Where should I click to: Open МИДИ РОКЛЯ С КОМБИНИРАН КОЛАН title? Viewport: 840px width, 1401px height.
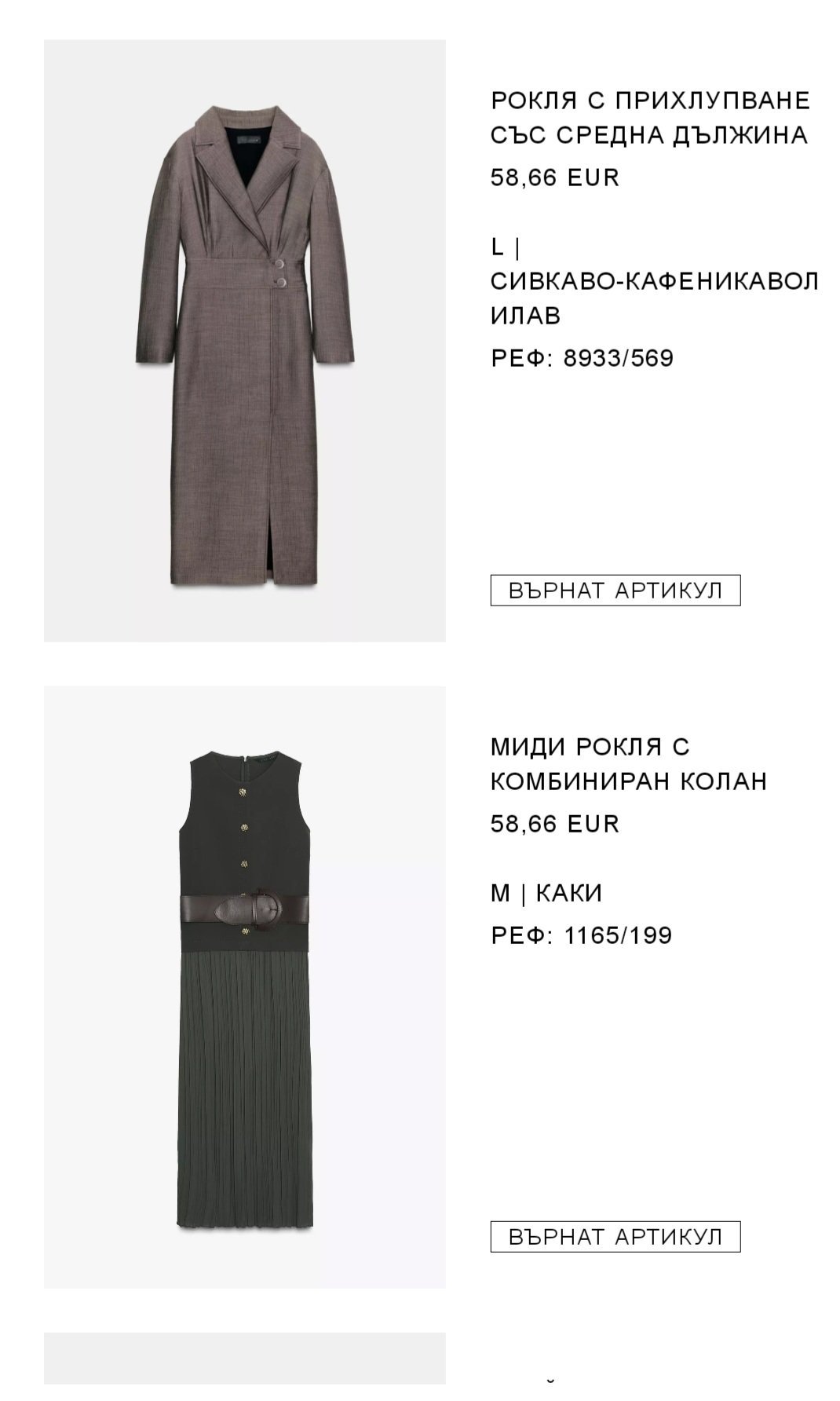[629, 764]
